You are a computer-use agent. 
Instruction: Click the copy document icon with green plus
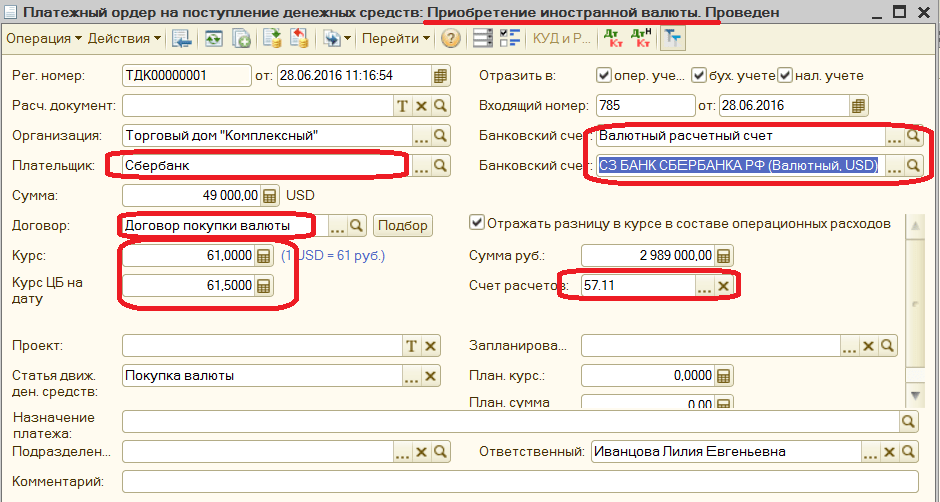tap(241, 39)
